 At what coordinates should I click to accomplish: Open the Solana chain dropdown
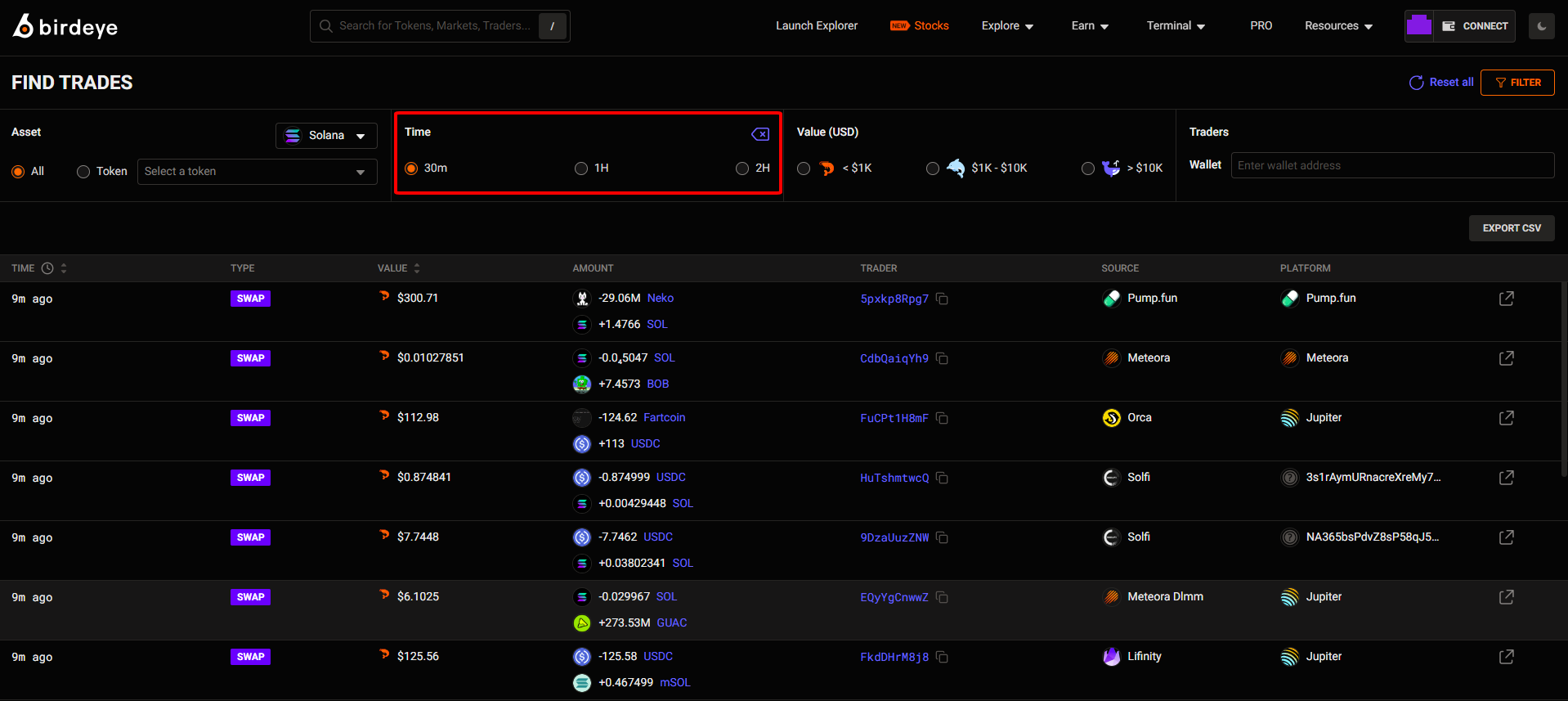pos(326,136)
